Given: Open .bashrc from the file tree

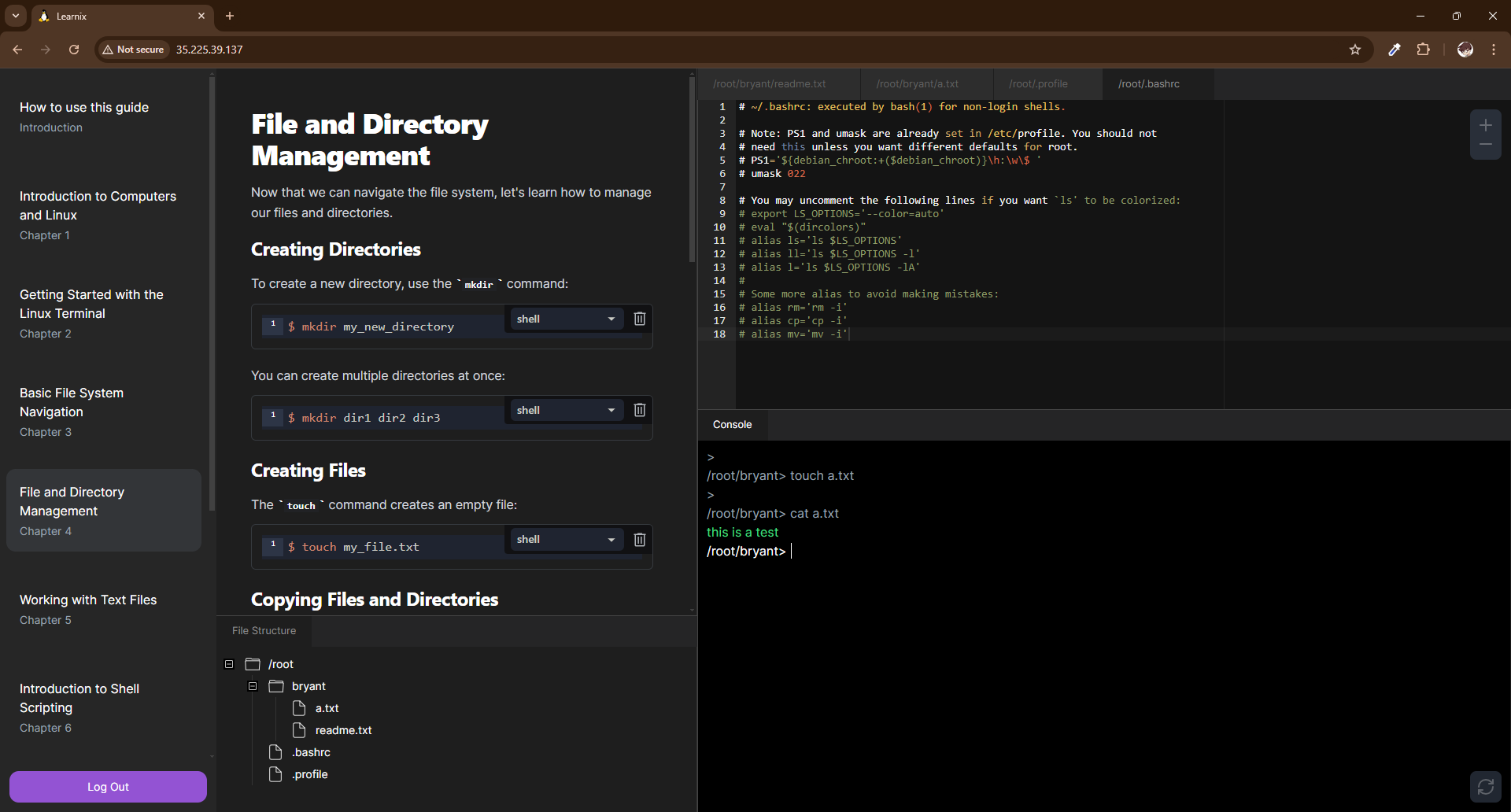Looking at the screenshot, I should click(x=311, y=752).
